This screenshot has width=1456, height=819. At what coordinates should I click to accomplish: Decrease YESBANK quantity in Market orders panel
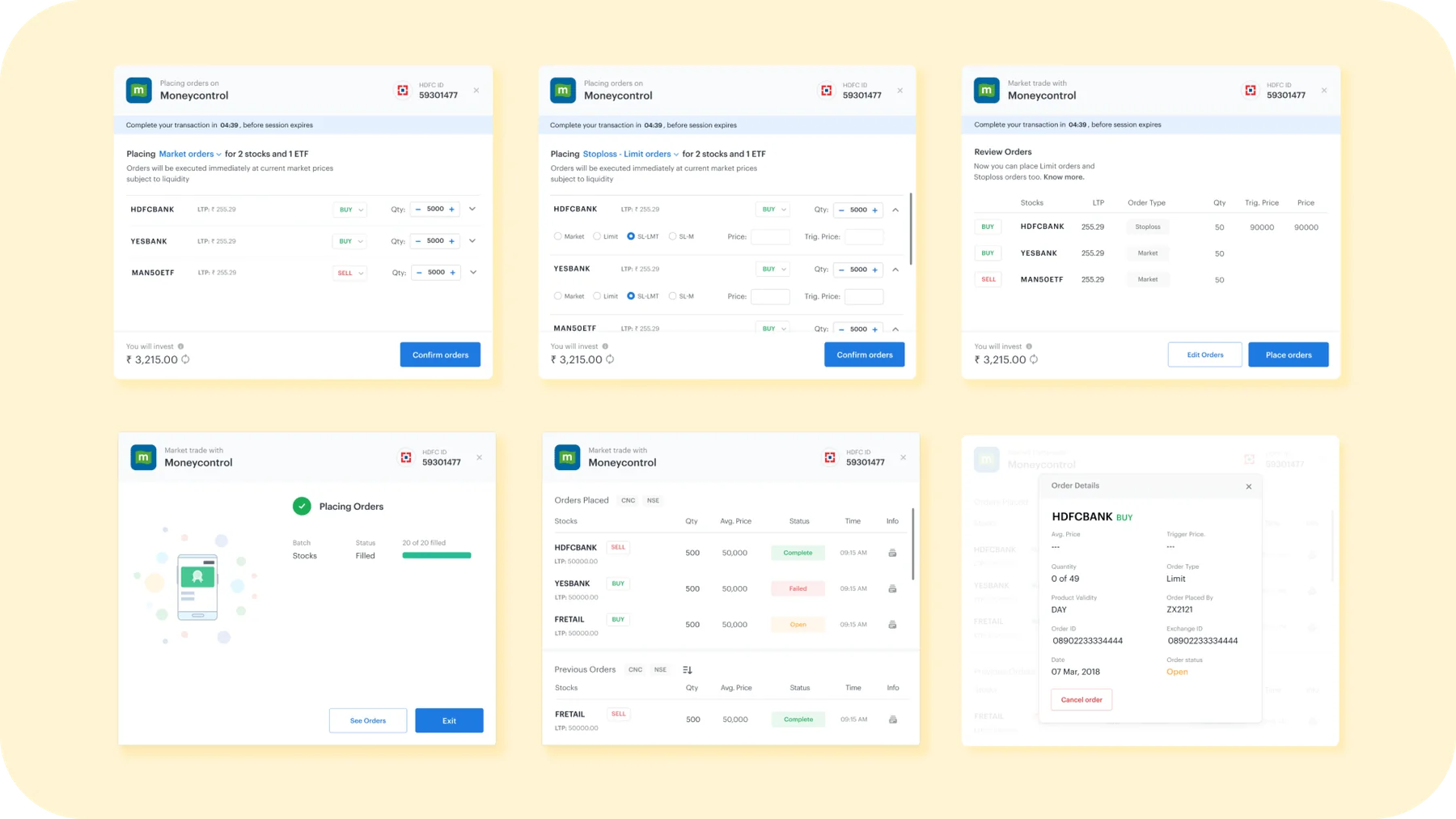[418, 241]
